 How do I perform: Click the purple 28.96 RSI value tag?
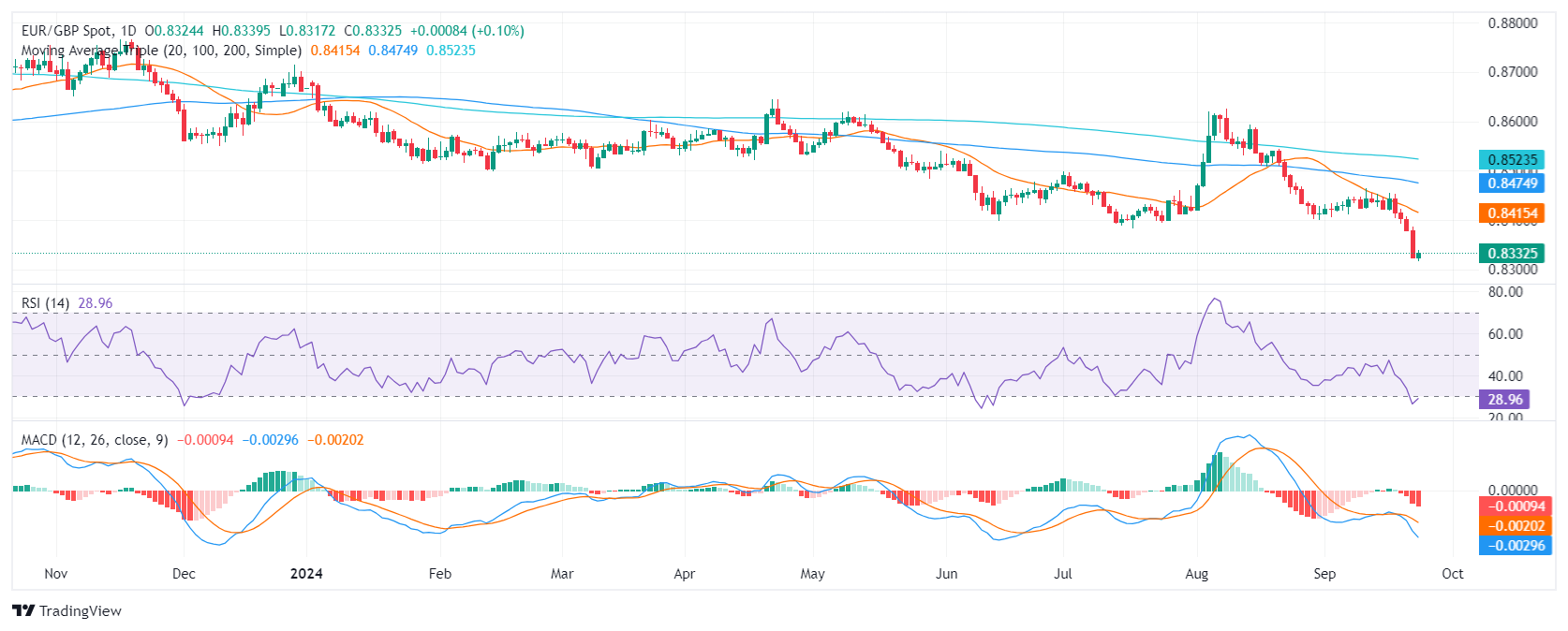[1504, 399]
